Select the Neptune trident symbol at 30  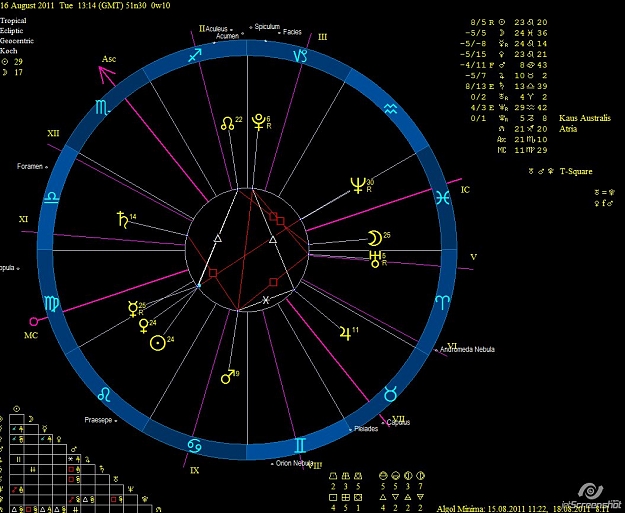[x=358, y=185]
